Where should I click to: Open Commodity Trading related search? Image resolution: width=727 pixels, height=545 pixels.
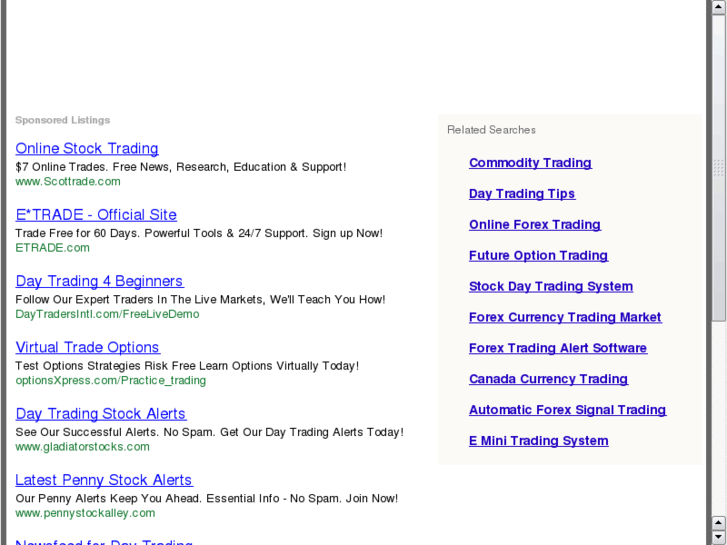tap(530, 163)
